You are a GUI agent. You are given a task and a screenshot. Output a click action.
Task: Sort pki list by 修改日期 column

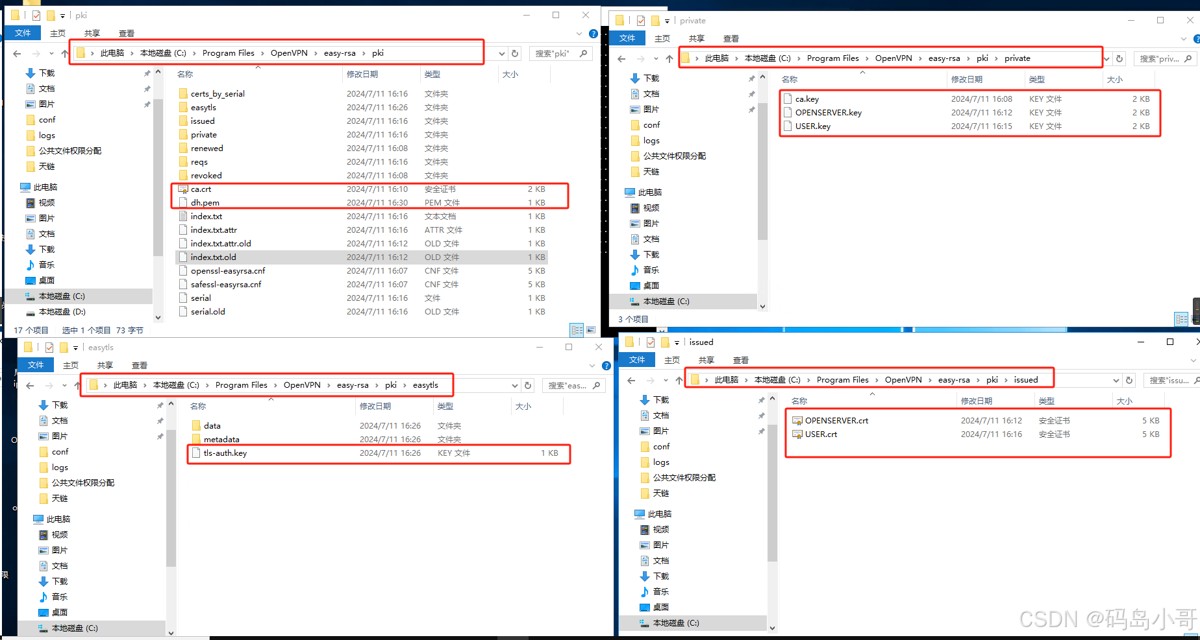click(362, 74)
